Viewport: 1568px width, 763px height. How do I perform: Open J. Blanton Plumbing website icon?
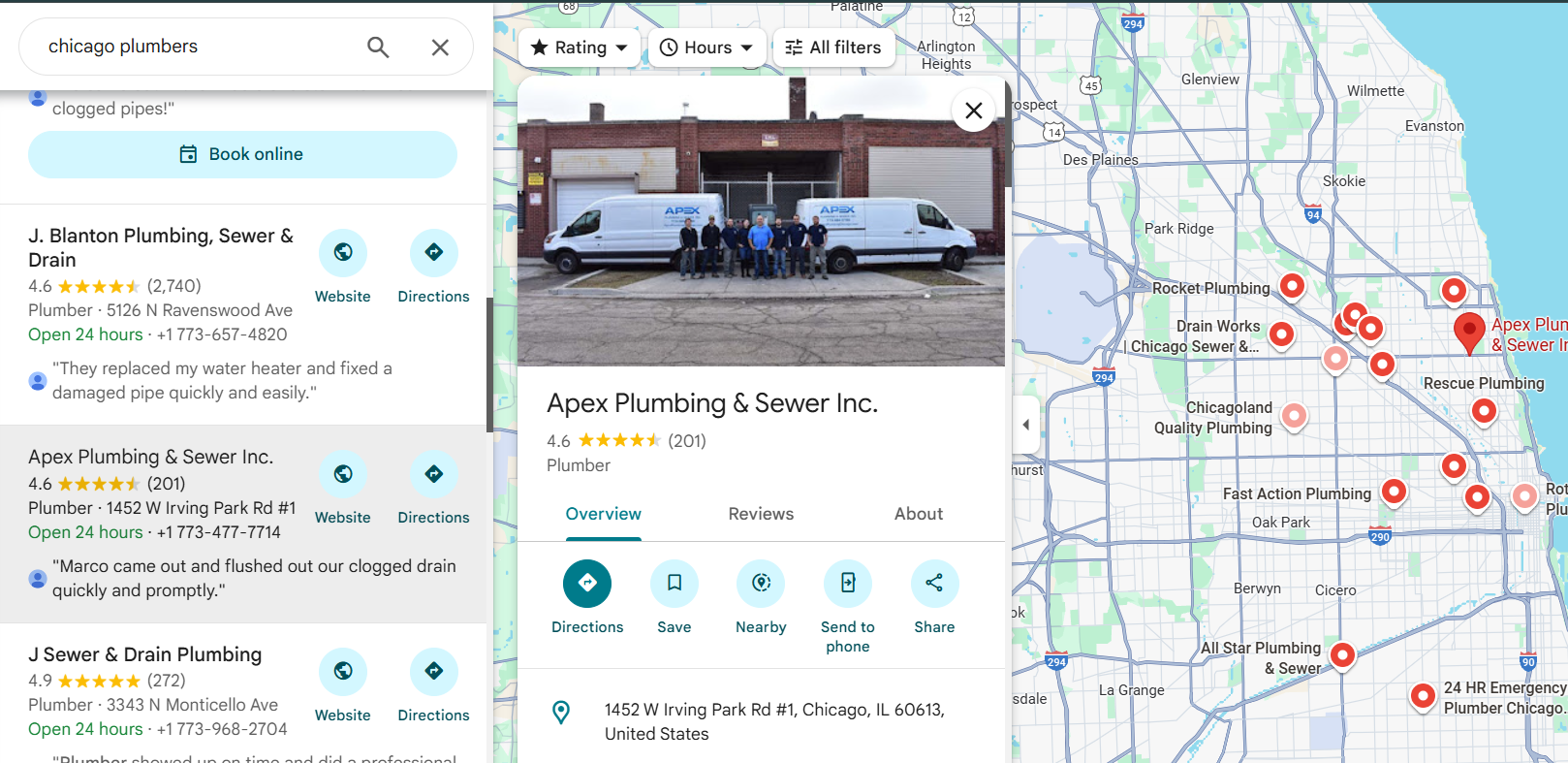[343, 253]
